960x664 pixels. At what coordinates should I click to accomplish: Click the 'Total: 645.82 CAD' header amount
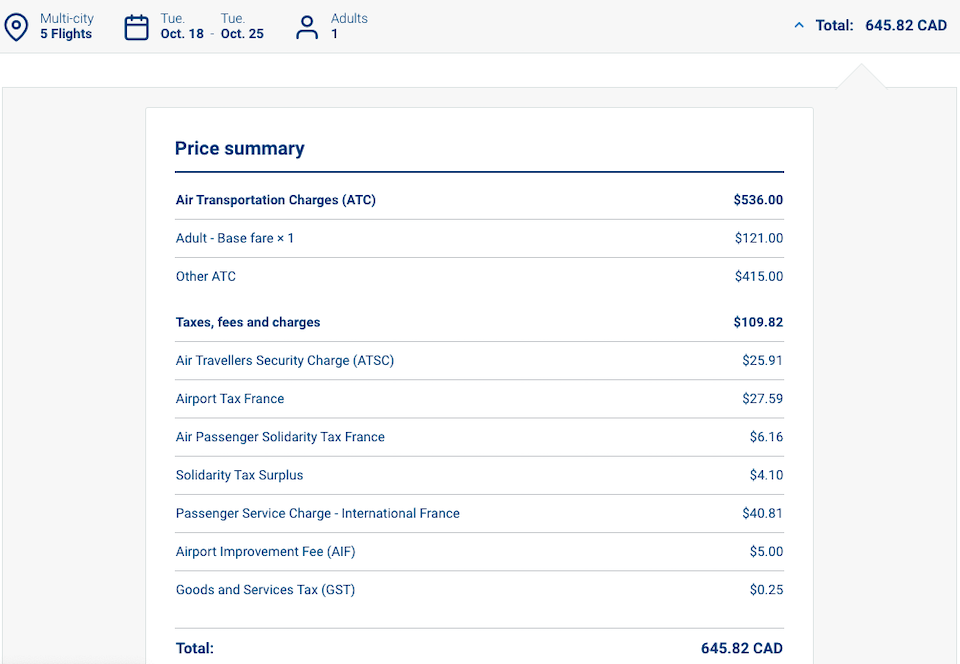[x=881, y=26]
